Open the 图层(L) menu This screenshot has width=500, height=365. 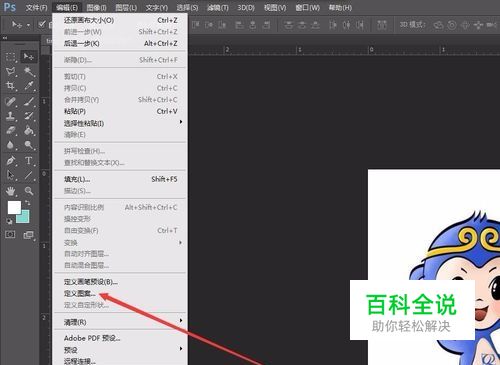[126, 7]
